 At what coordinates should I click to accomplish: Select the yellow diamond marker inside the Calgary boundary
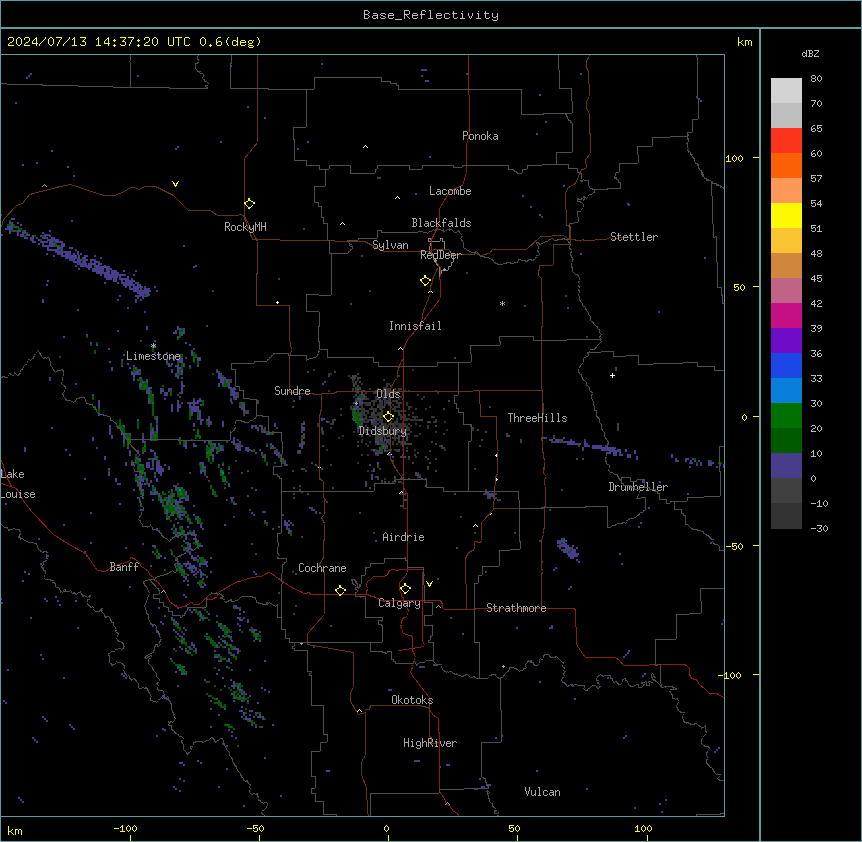(x=405, y=589)
